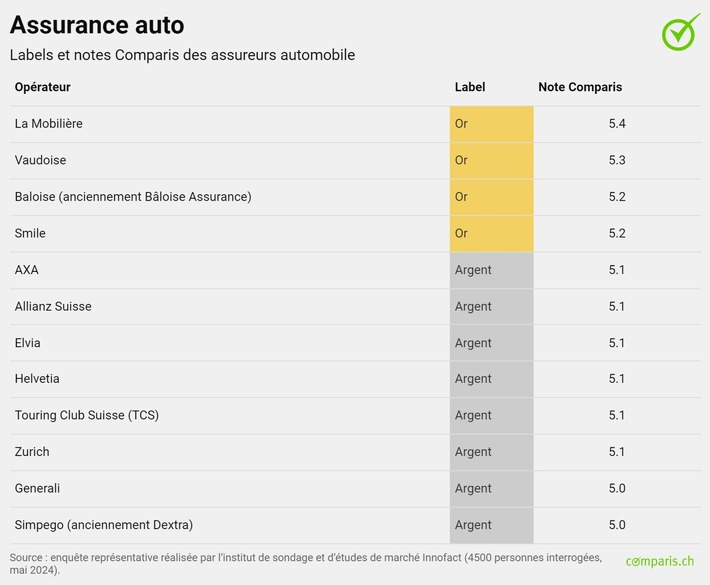Select Touring Club Suisse (TCS) entry
This screenshot has width=710, height=585.
86,415
